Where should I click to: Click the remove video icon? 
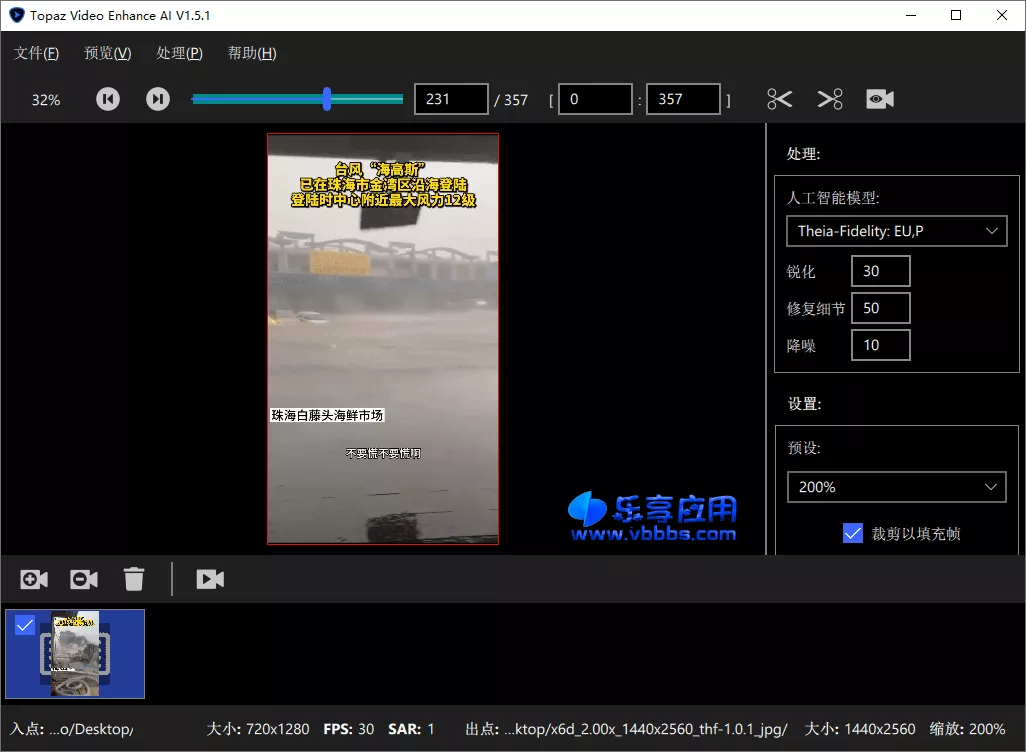point(83,579)
